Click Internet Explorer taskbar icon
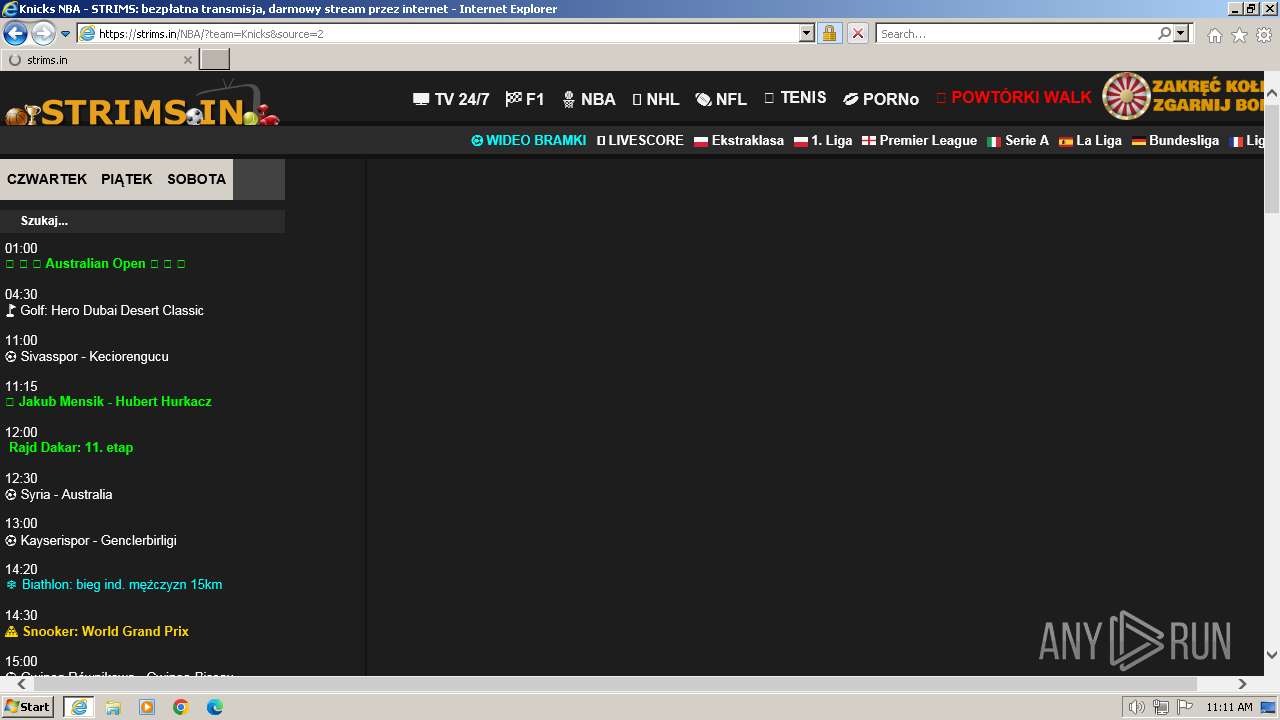 pos(78,707)
